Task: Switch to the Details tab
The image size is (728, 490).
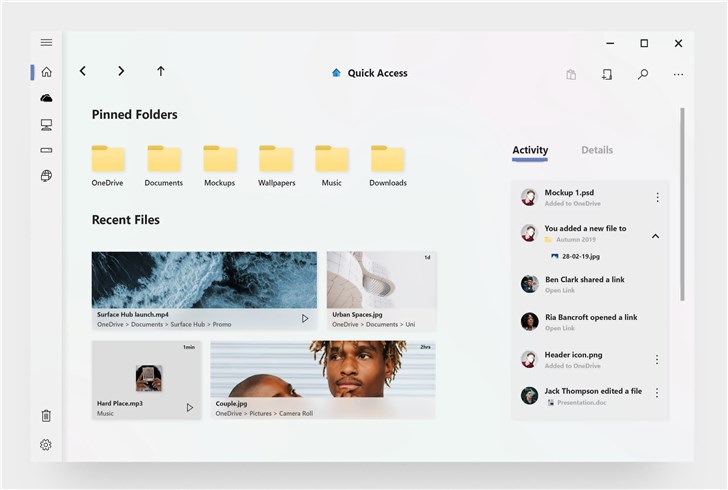Action: pyautogui.click(x=597, y=150)
